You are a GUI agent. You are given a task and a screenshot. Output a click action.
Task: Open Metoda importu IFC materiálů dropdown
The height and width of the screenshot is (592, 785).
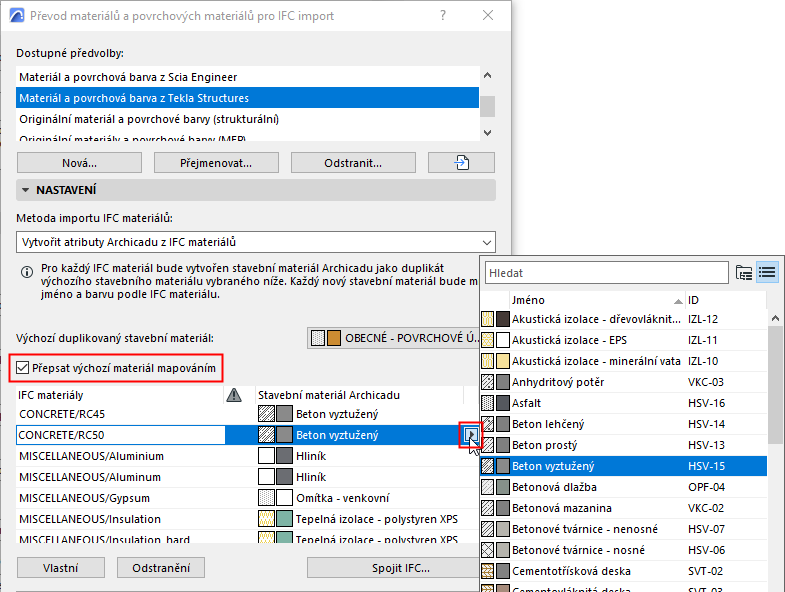[x=256, y=242]
